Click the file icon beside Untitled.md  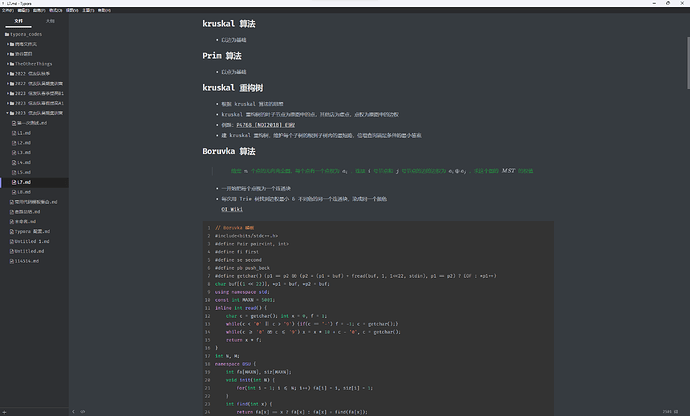pyautogui.click(x=12, y=251)
